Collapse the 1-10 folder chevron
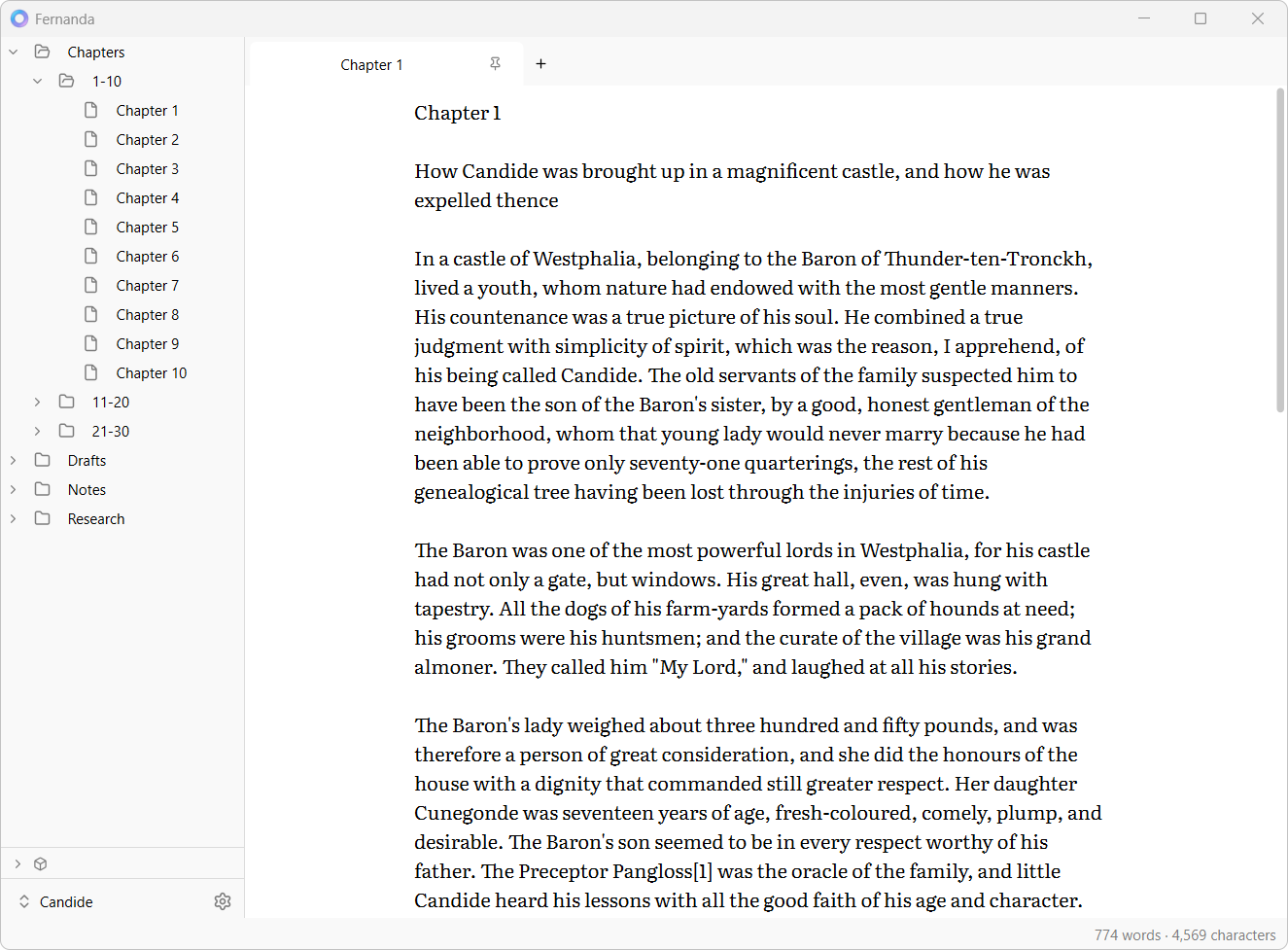The width and height of the screenshot is (1288, 950). coord(38,81)
